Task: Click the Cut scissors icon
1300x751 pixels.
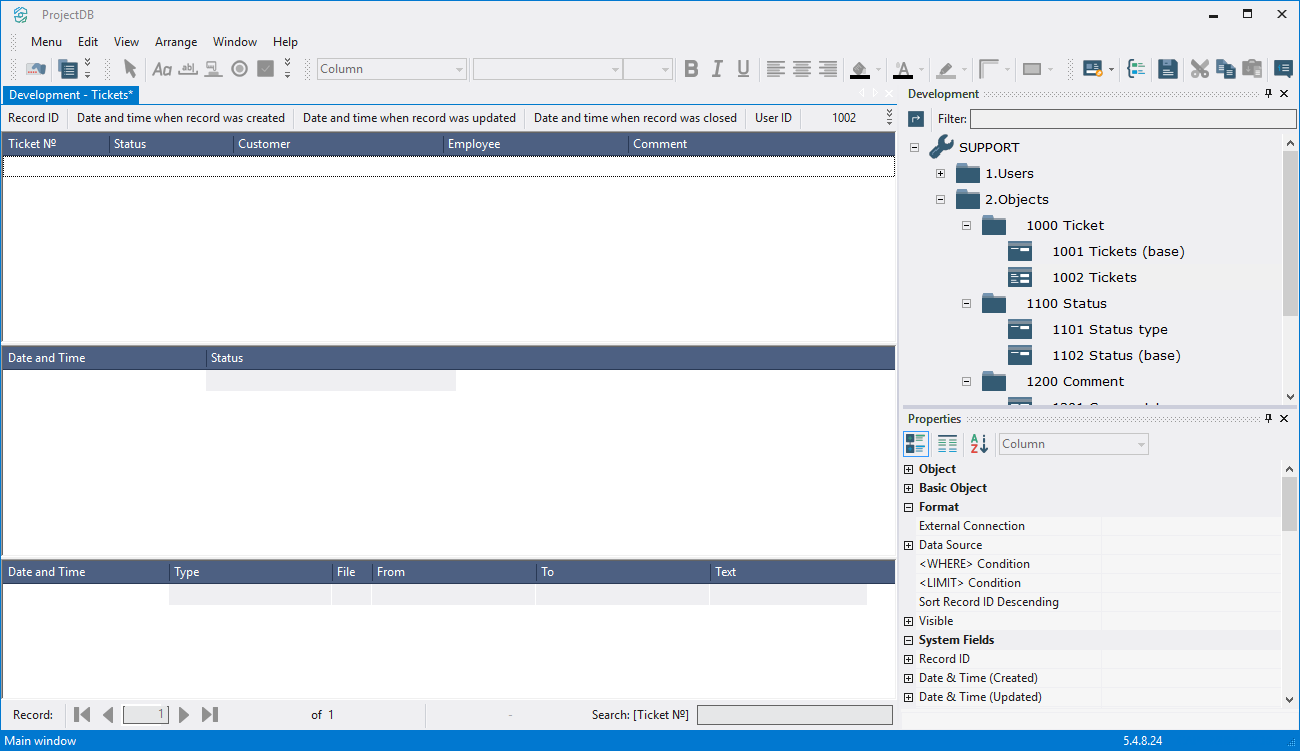Action: 1199,69
